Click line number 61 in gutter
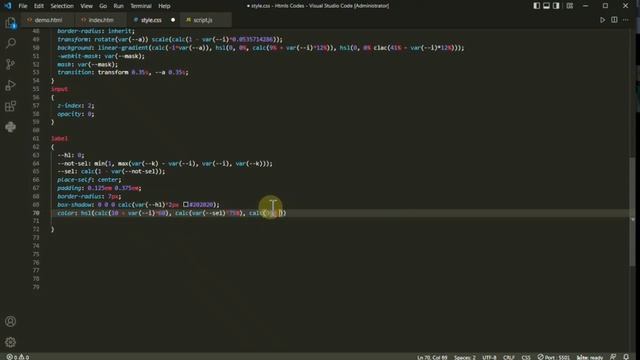This screenshot has width=640, height=360. coord(36,138)
